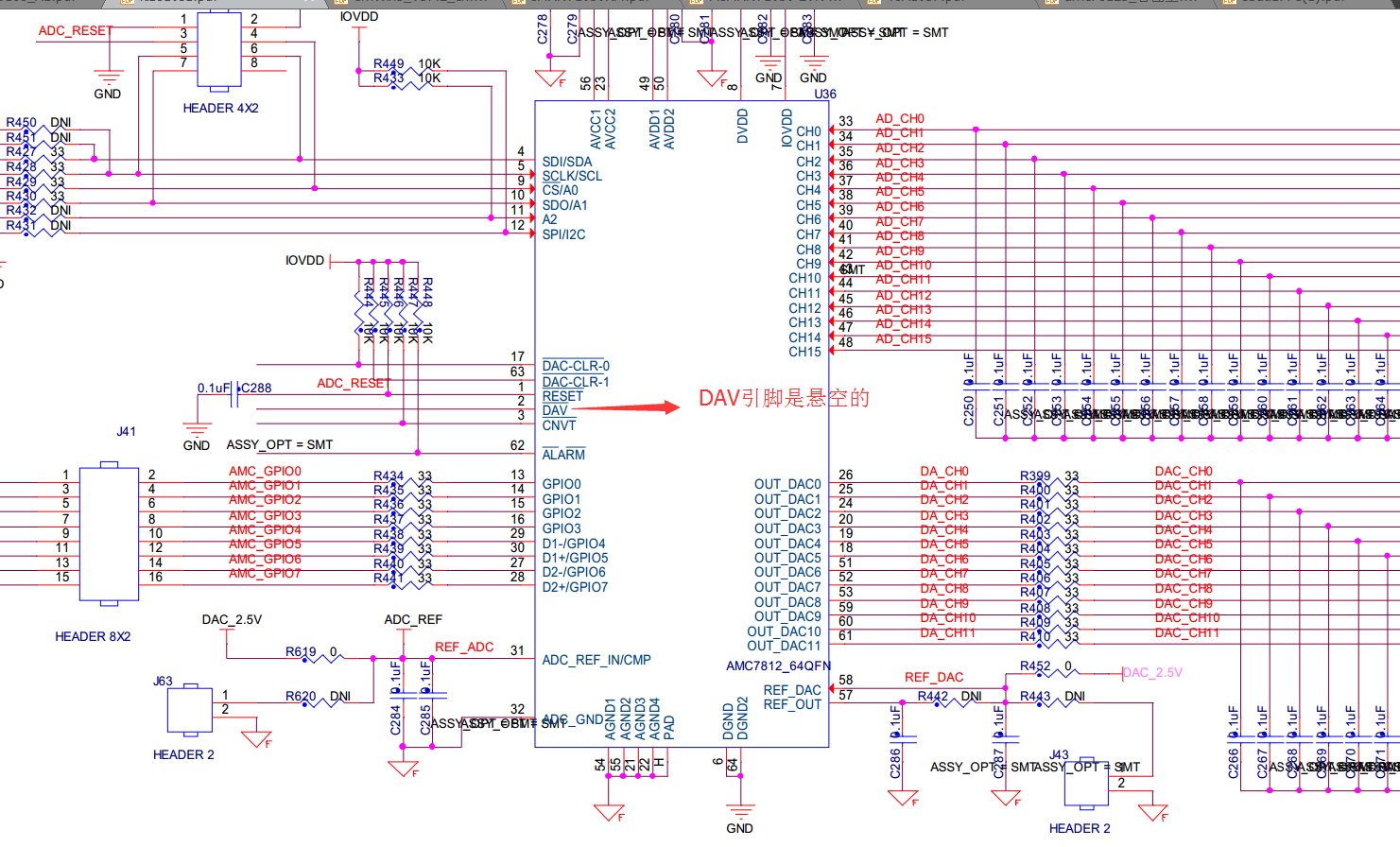Click the REF_ADC net label
The width and height of the screenshot is (1400, 847).
(x=464, y=648)
